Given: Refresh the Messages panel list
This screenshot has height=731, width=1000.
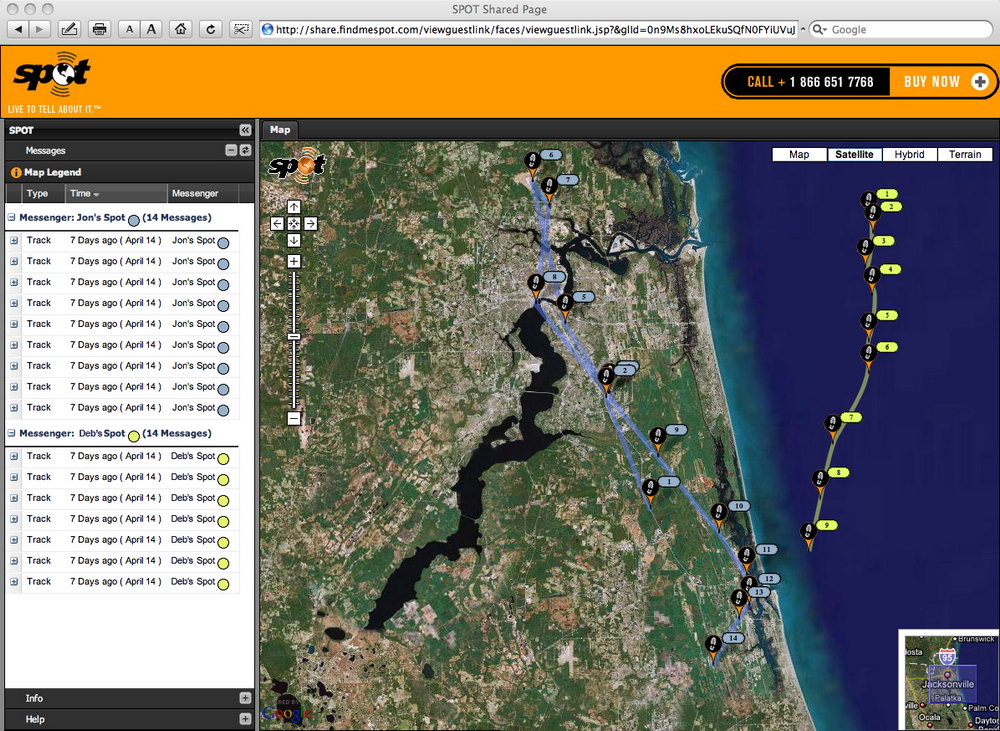Looking at the screenshot, I should [245, 150].
